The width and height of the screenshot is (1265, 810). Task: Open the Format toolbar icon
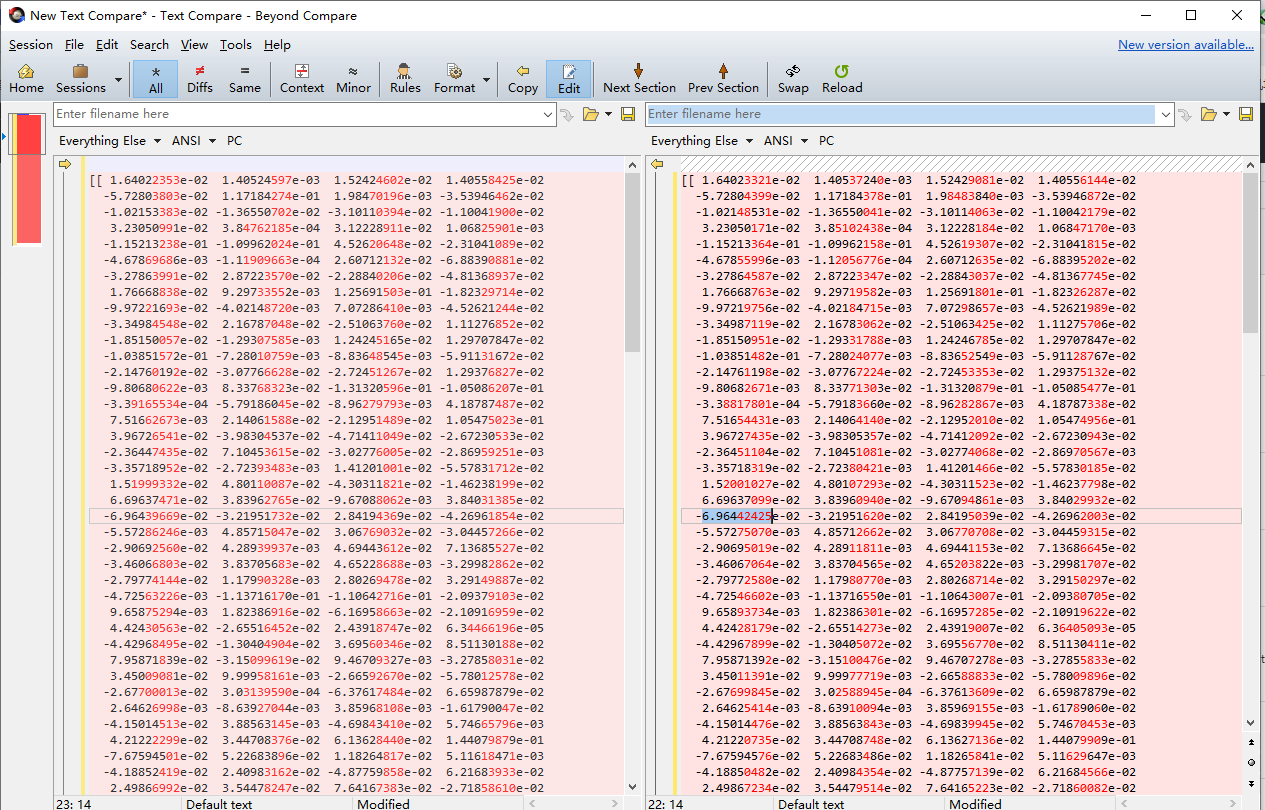coord(455,78)
